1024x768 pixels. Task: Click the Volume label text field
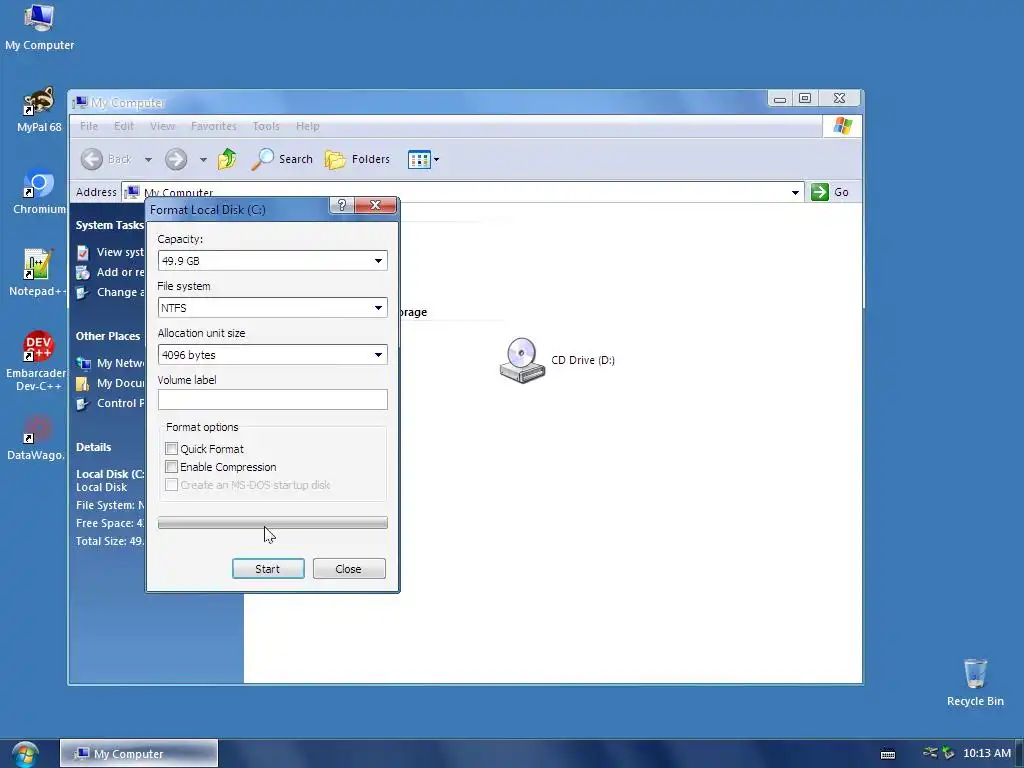pyautogui.click(x=272, y=400)
